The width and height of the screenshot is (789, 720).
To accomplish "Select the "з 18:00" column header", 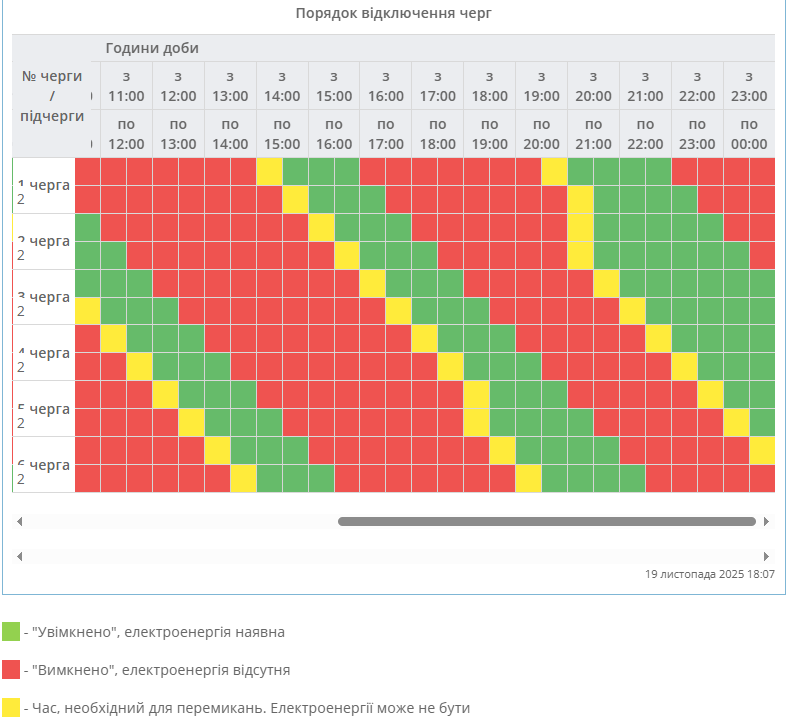I will coord(489,86).
